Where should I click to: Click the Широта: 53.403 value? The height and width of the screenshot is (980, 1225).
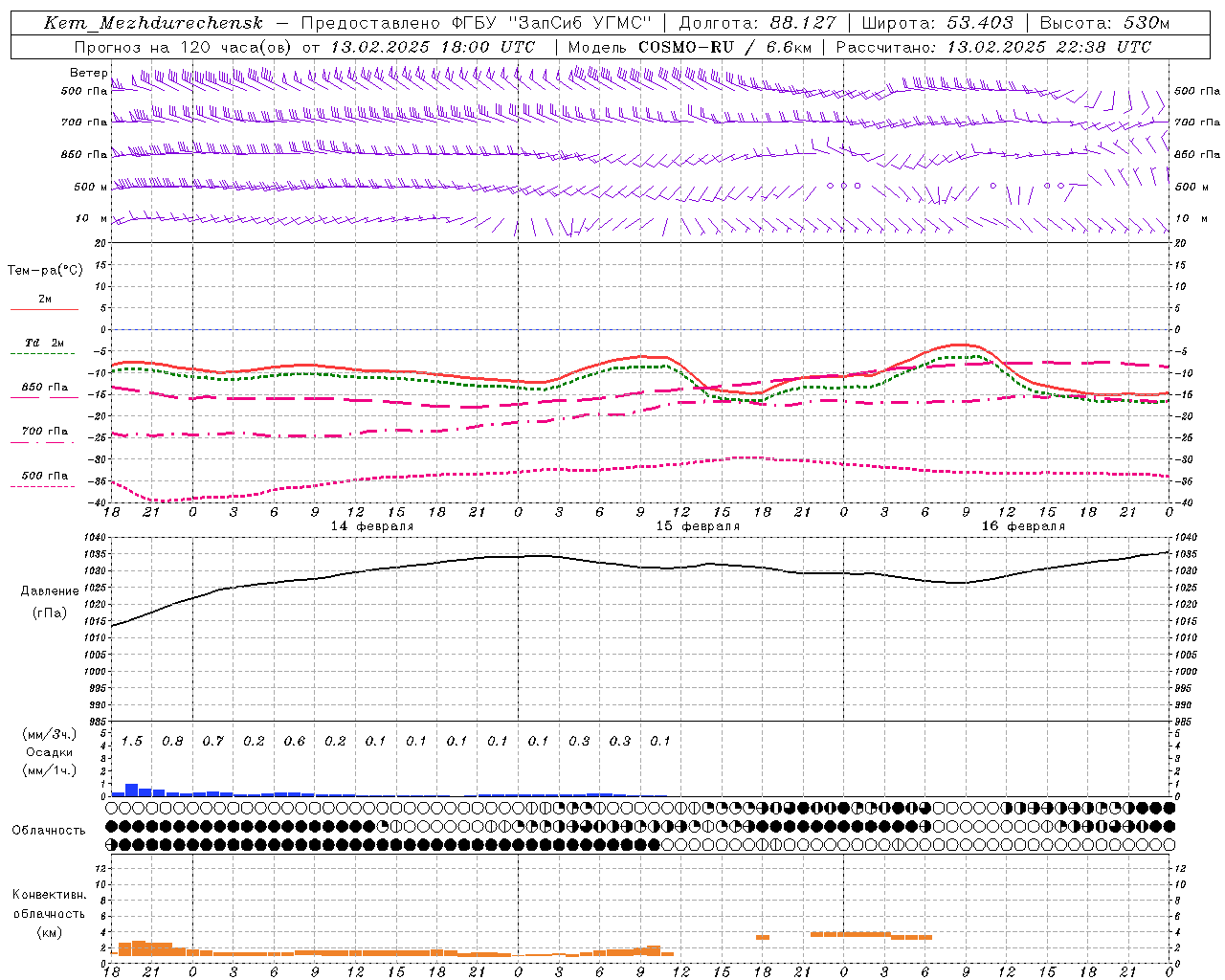937,23
